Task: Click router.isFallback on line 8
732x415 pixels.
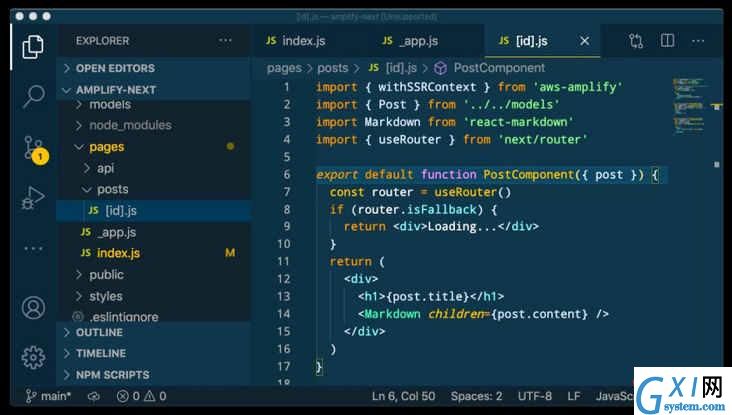Action: click(417, 210)
